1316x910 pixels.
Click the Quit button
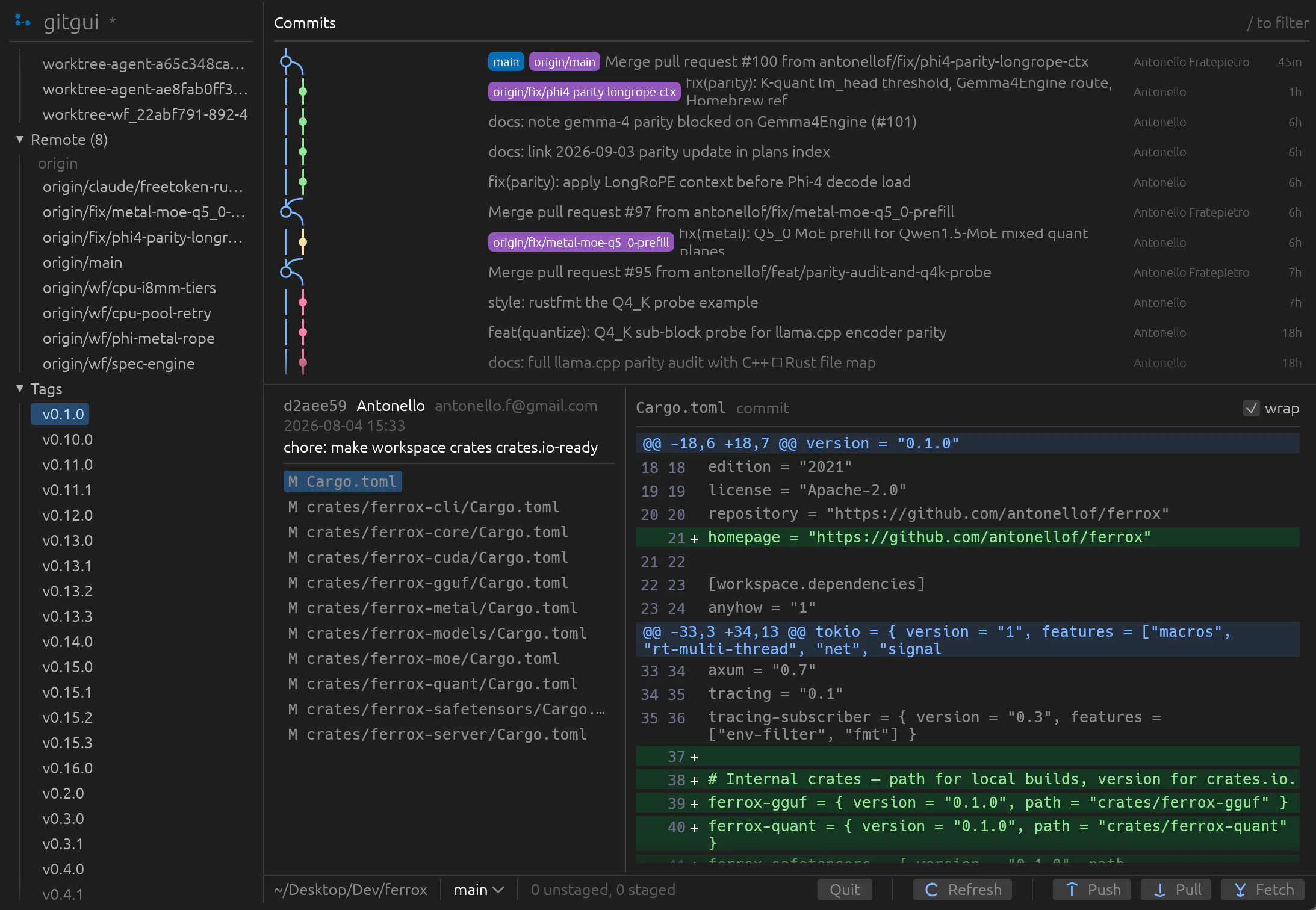[845, 890]
